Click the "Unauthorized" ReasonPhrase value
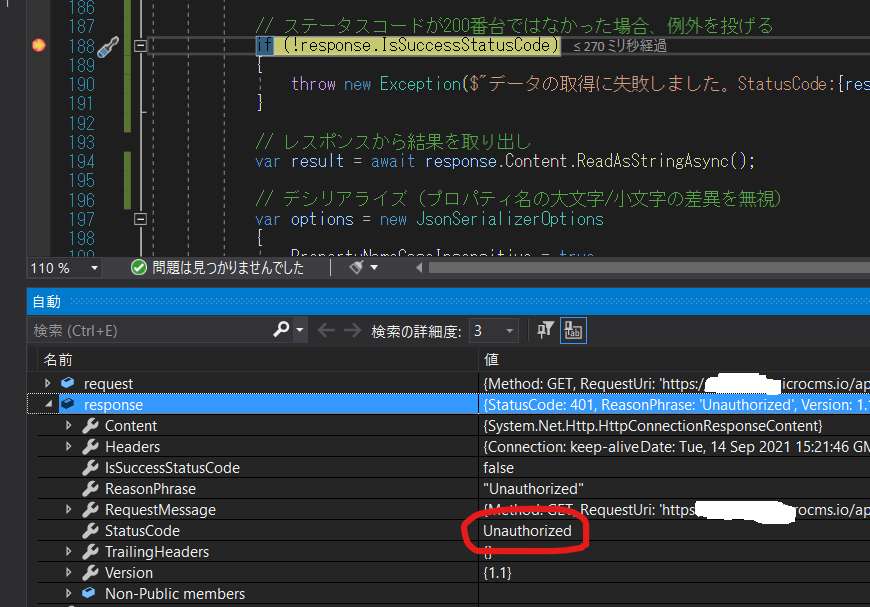This screenshot has width=870, height=607. tap(533, 489)
